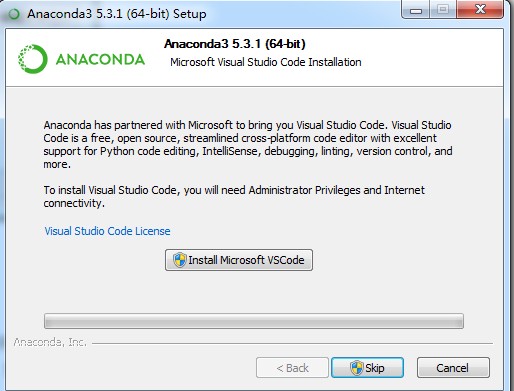Skip the VSCode installation

click(367, 368)
